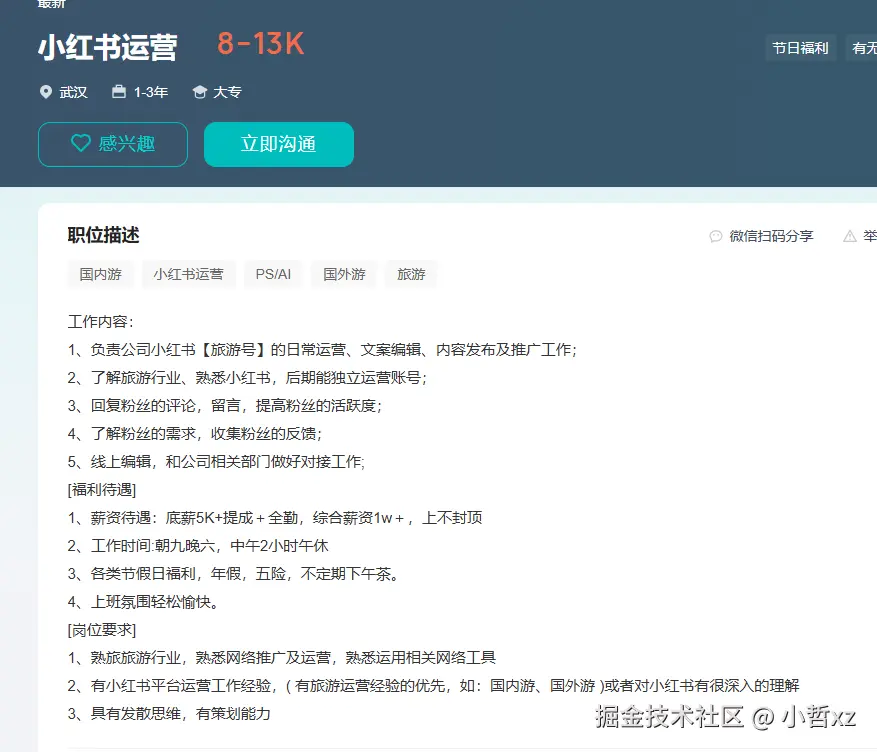Click the line 工作时间:朝九晚六
Viewport: 877px width, 752px height.
[198, 546]
